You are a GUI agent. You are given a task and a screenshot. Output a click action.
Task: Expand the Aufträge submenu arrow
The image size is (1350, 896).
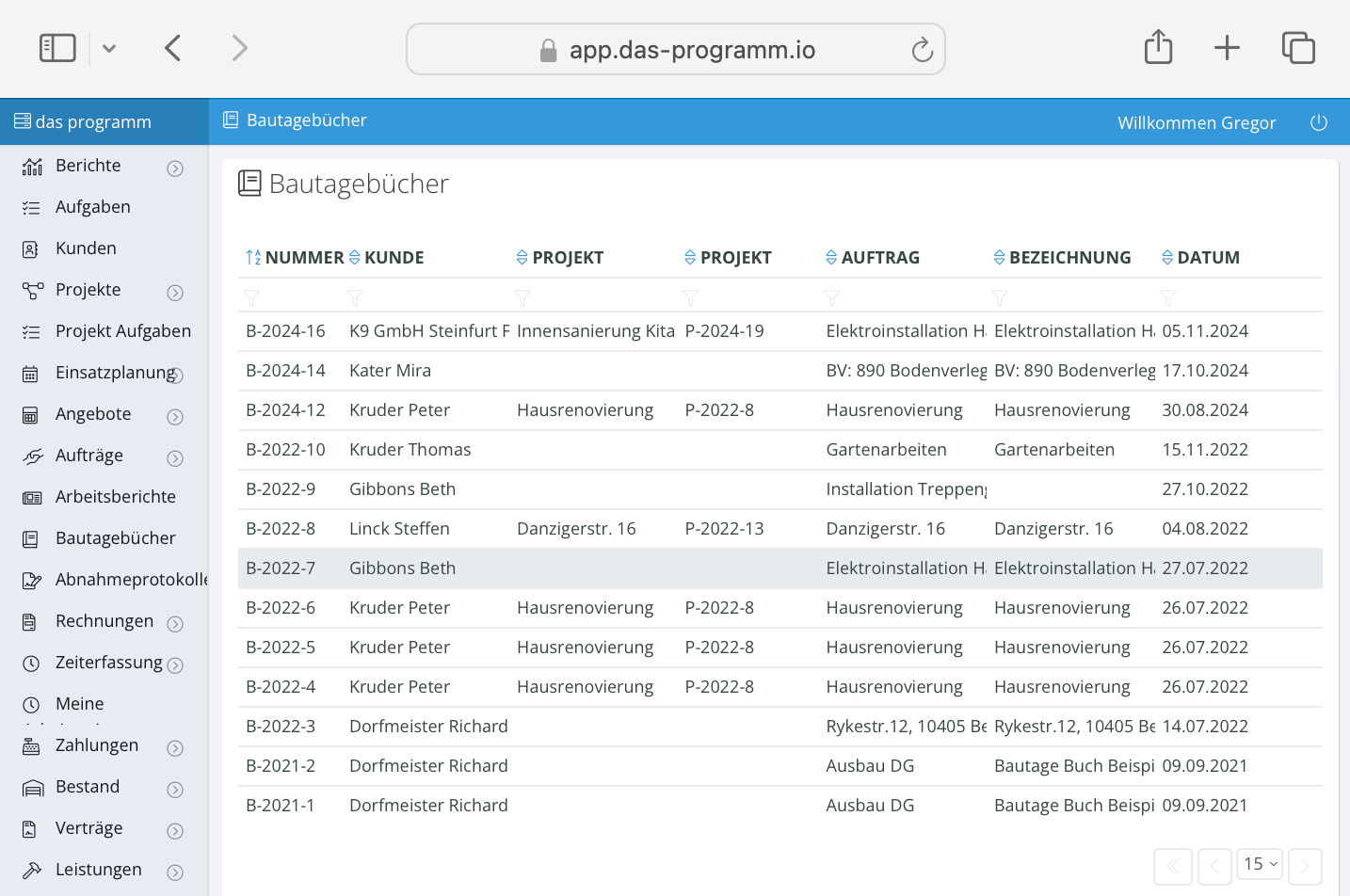175,458
